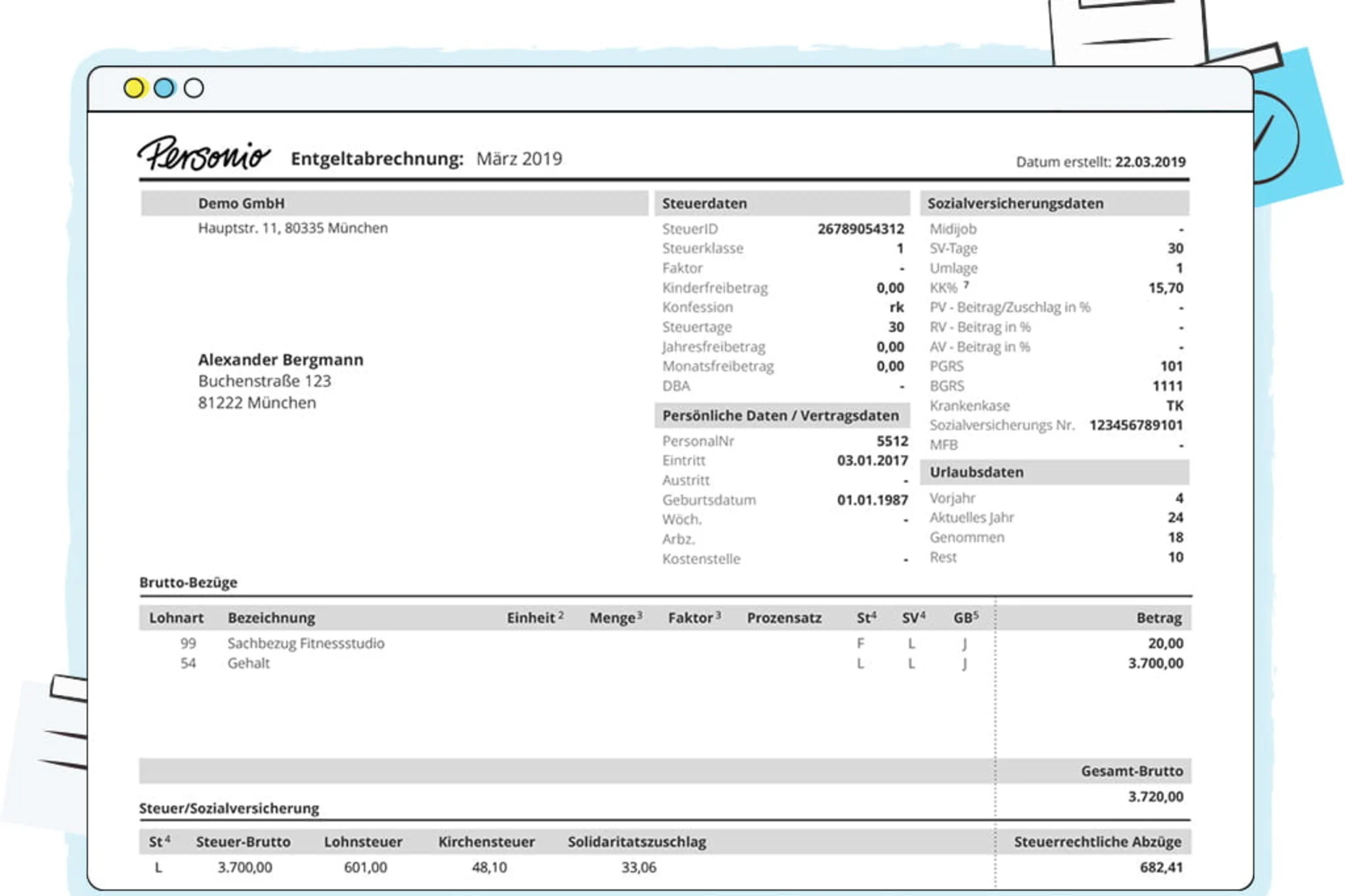Select the Steuerdaten section header
The height and width of the screenshot is (896, 1345).
click(705, 203)
